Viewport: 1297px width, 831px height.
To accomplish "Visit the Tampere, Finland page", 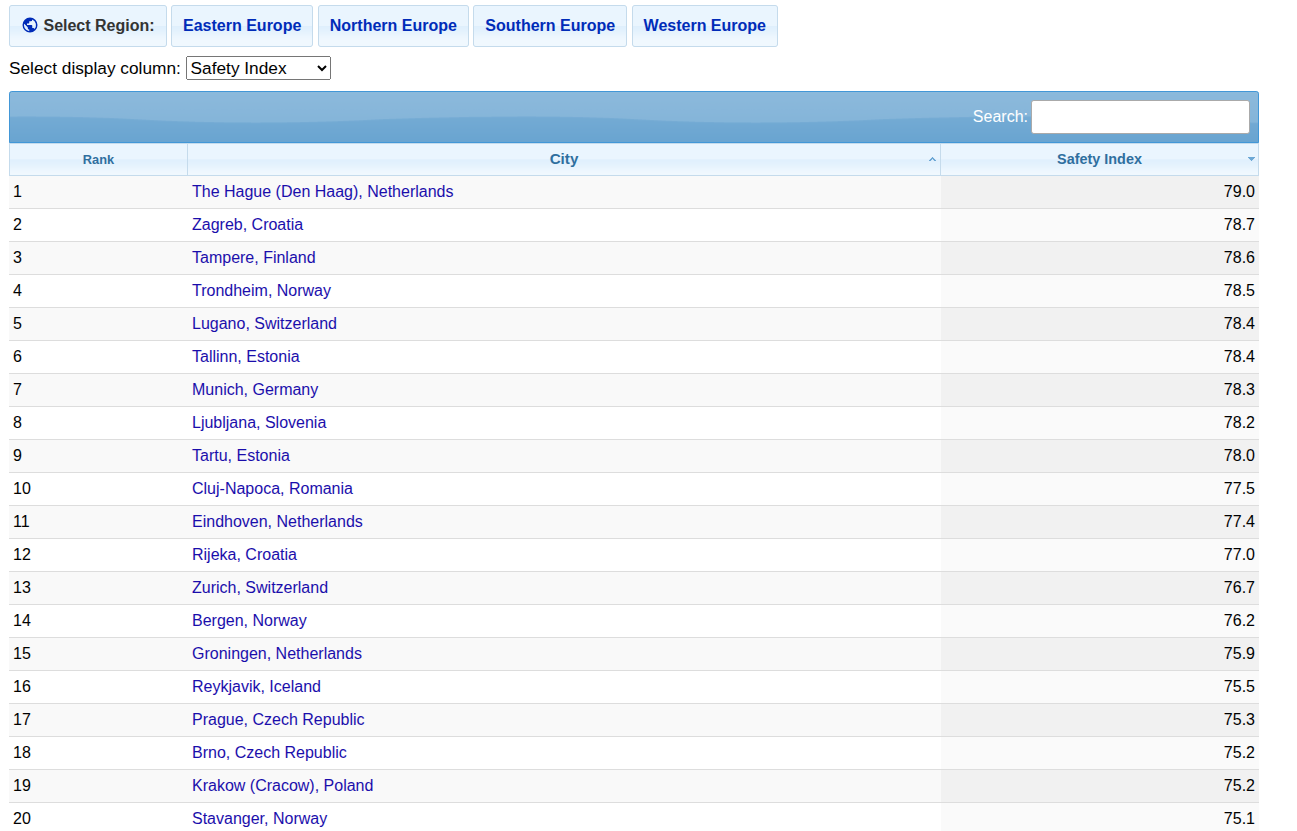I will click(253, 258).
